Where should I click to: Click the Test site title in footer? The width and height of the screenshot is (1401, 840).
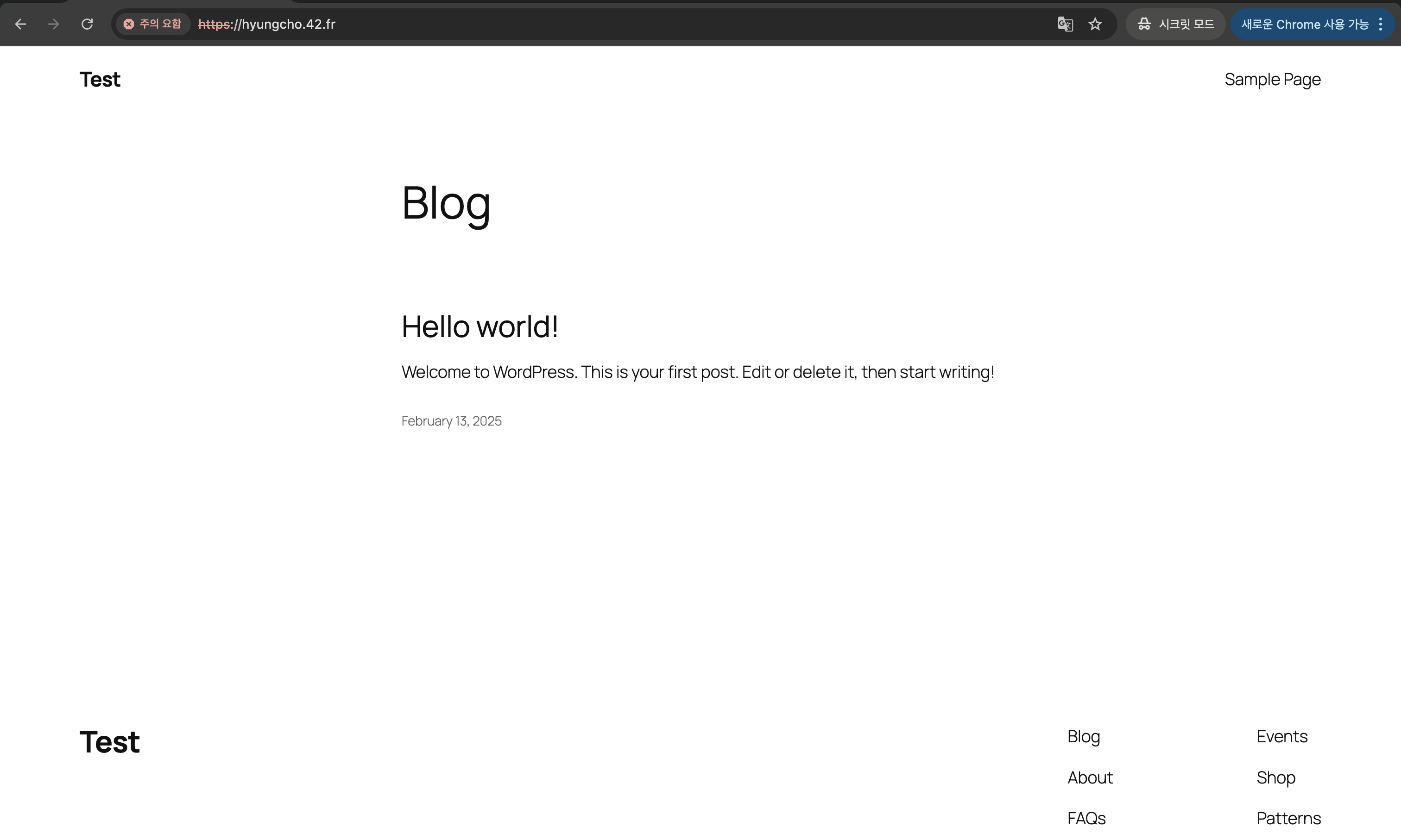(109, 741)
